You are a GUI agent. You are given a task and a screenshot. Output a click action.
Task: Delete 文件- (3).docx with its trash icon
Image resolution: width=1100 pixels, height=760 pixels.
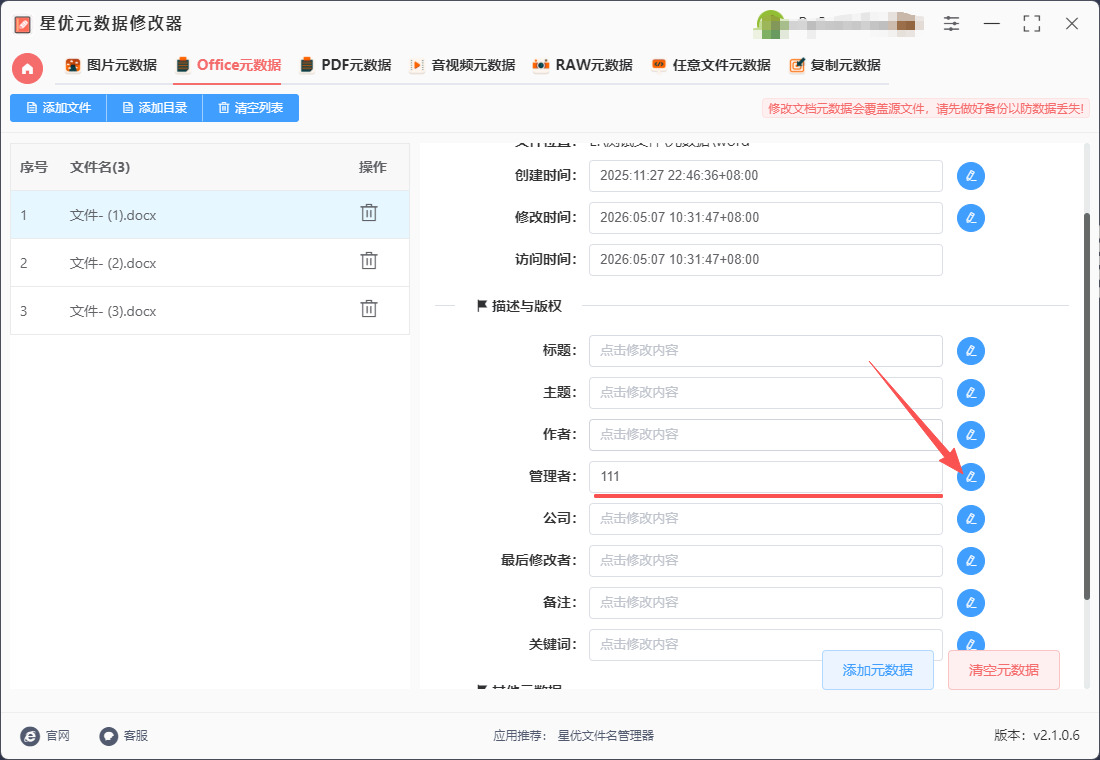tap(369, 309)
